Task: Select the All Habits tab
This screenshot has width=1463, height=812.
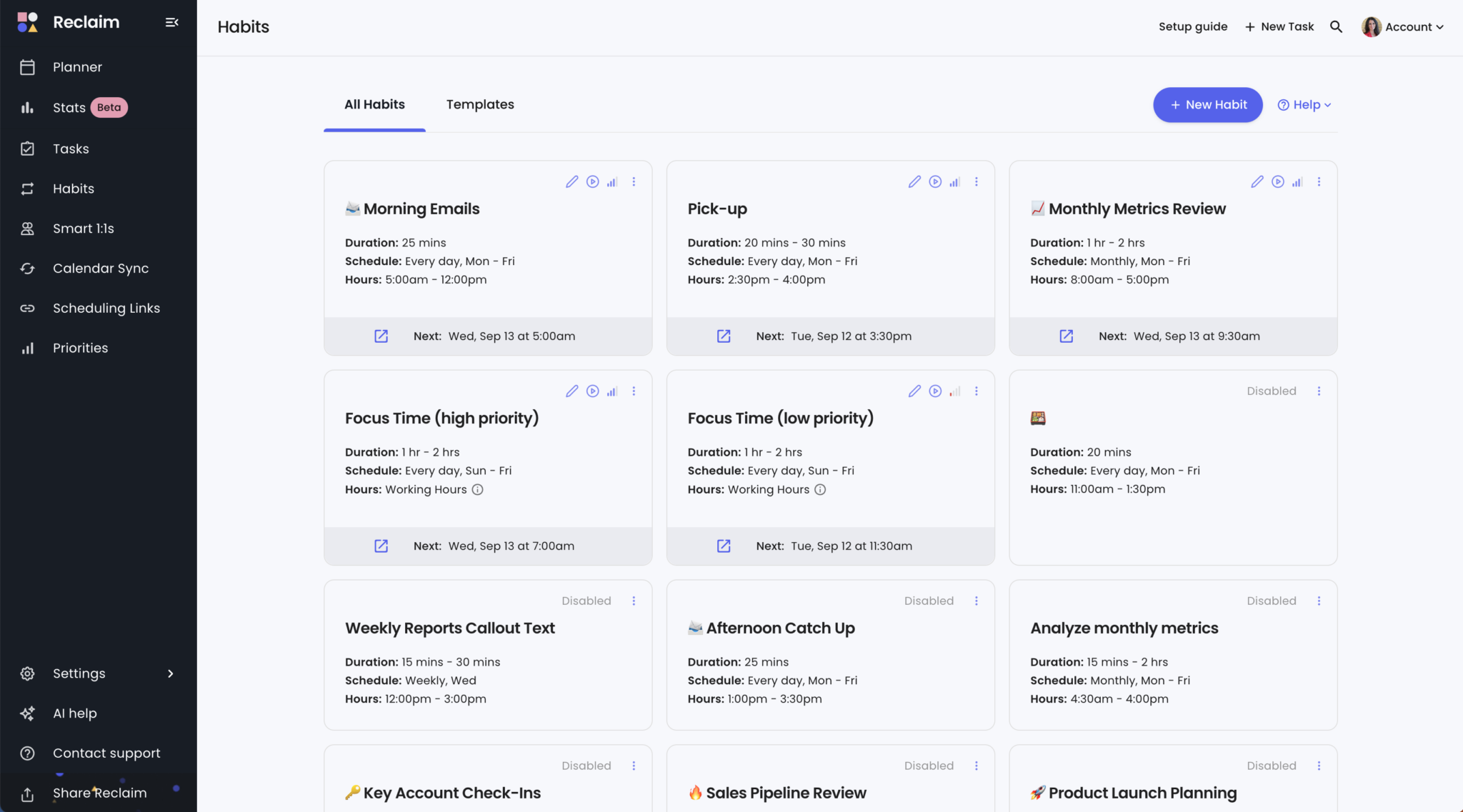Action: [374, 104]
